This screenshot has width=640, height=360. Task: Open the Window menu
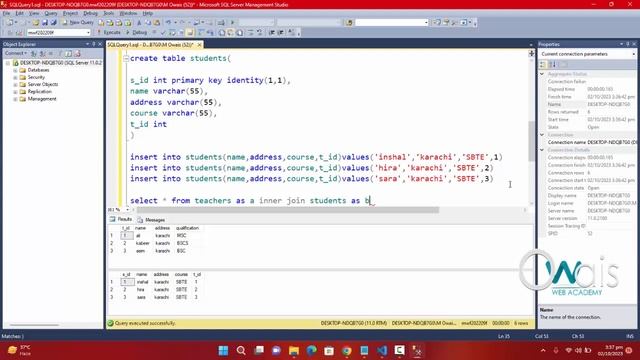click(x=128, y=13)
